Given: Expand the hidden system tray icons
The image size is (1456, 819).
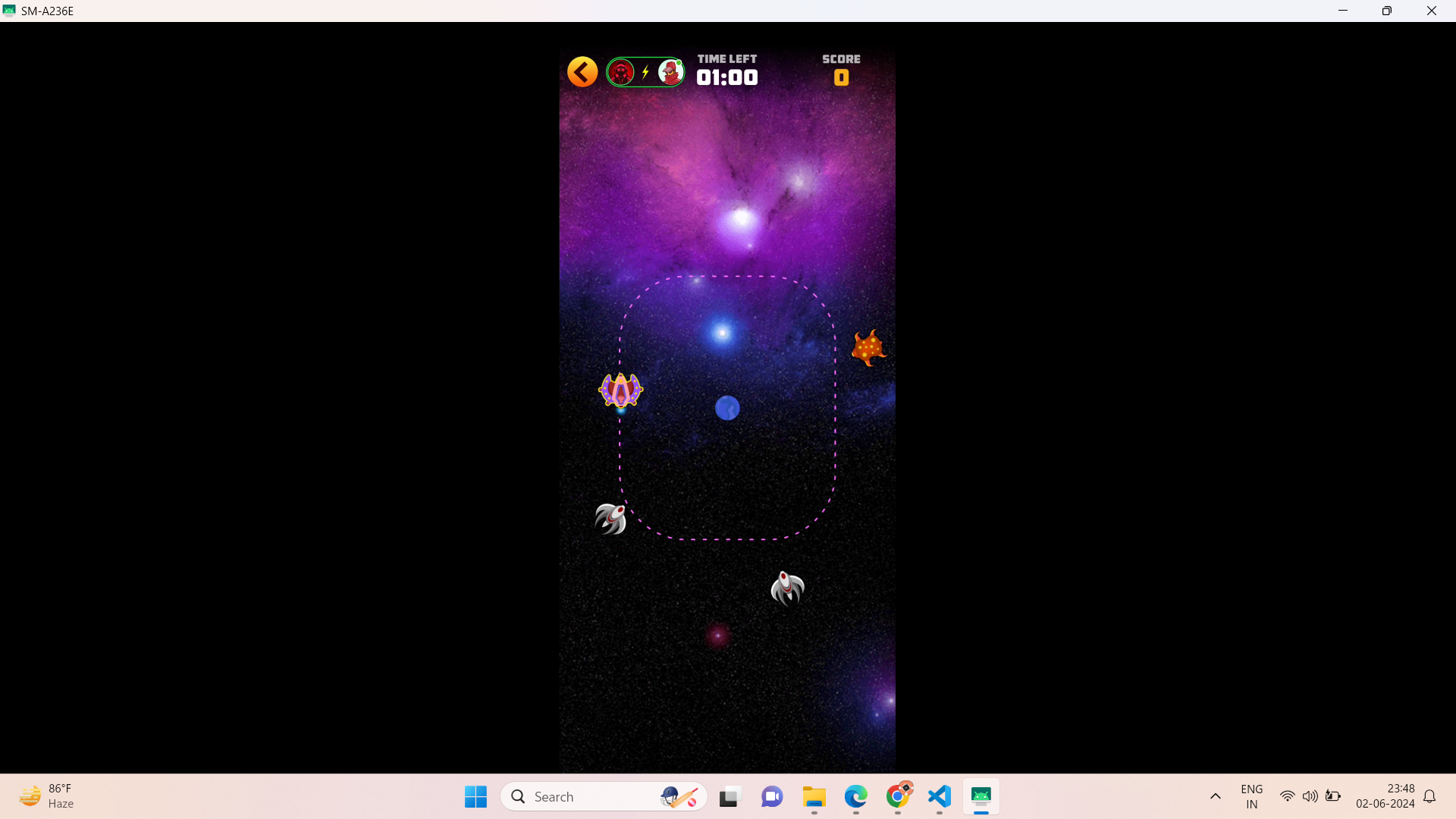Looking at the screenshot, I should (1215, 796).
